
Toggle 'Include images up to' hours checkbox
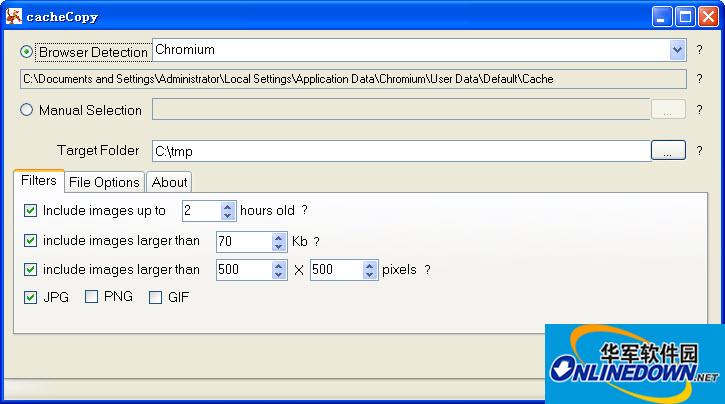tap(31, 211)
